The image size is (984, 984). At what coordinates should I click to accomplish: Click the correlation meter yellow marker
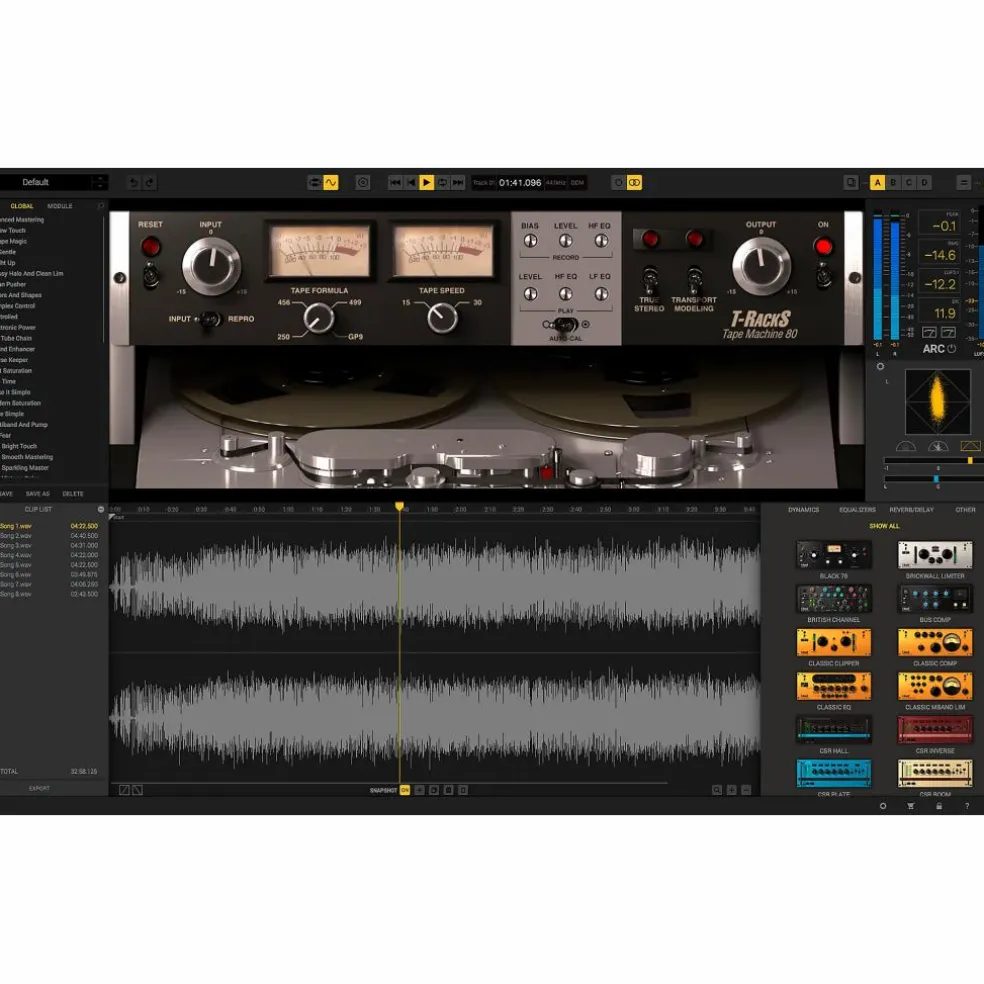click(x=970, y=461)
